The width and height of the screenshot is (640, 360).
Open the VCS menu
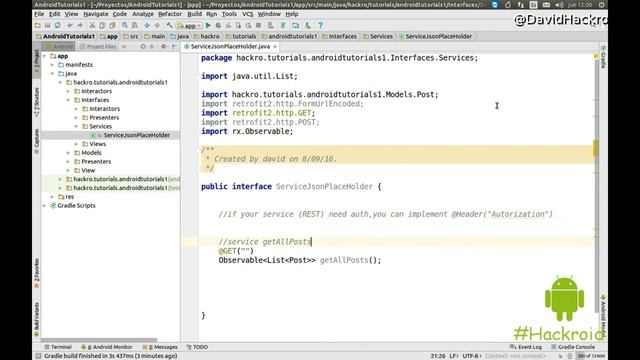[248, 14]
